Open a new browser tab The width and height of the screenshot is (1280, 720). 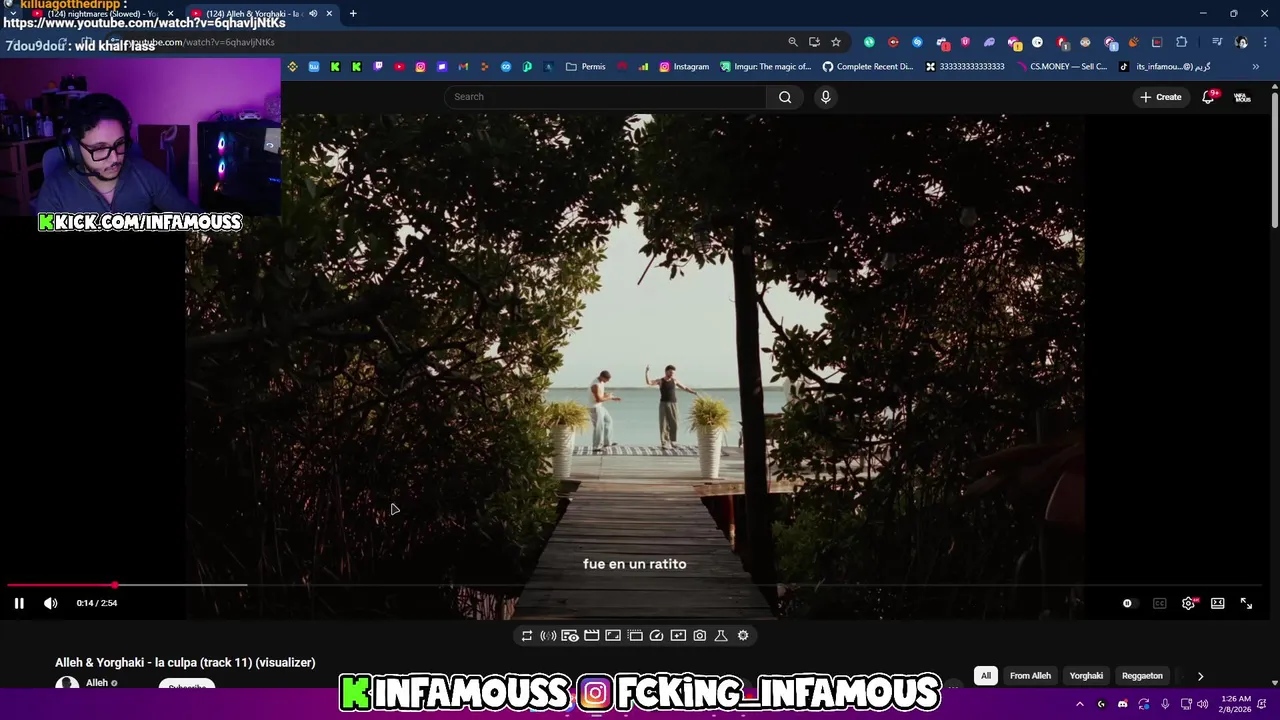[x=353, y=13]
